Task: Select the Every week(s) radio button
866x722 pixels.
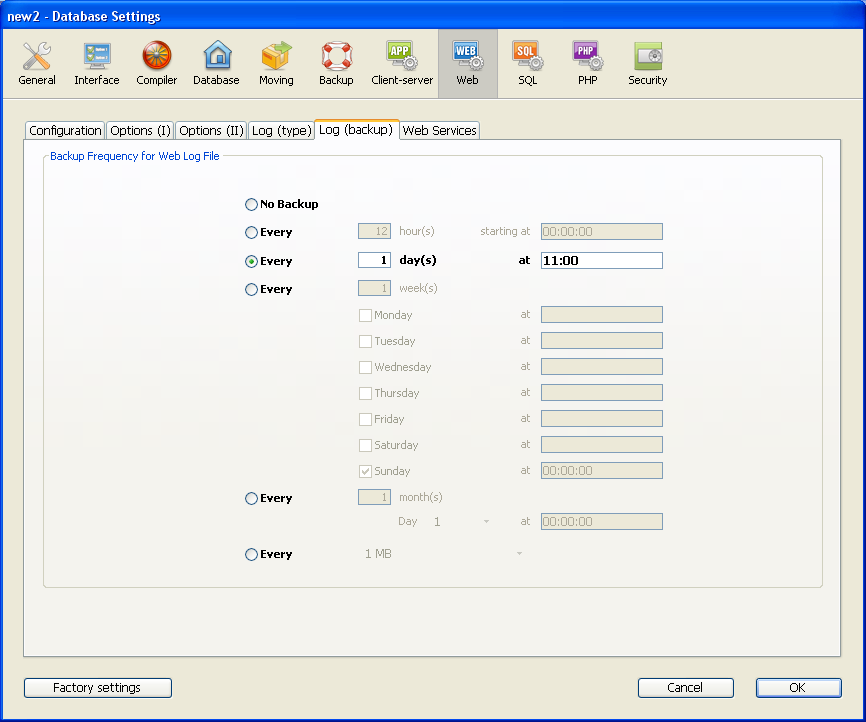Action: click(251, 290)
